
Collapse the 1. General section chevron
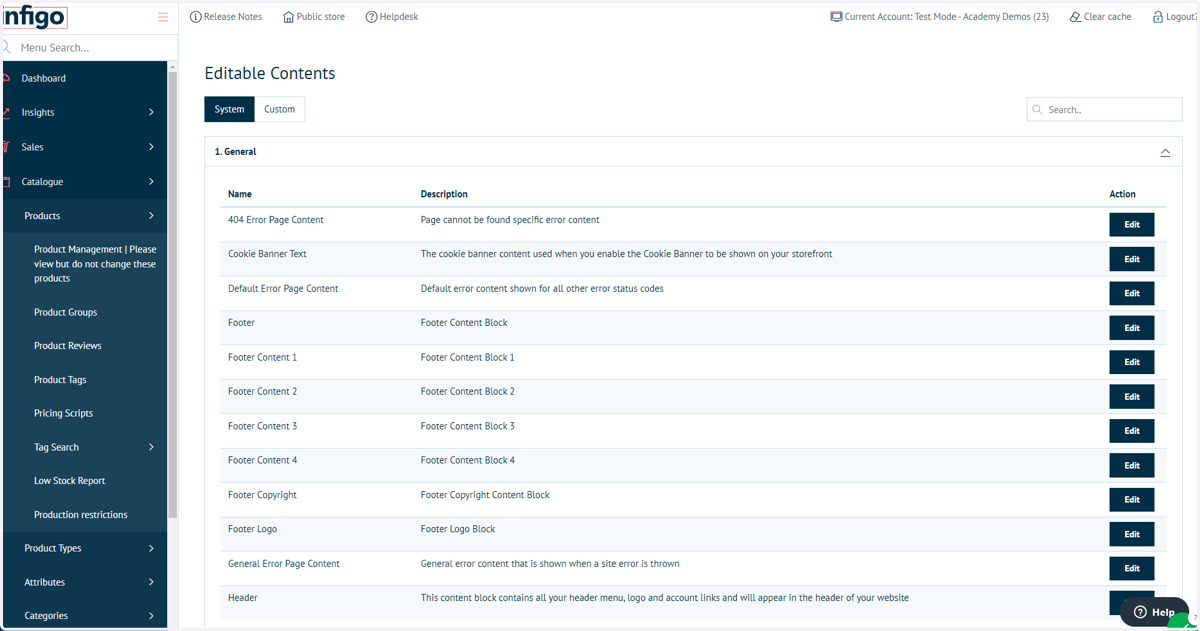point(1165,152)
